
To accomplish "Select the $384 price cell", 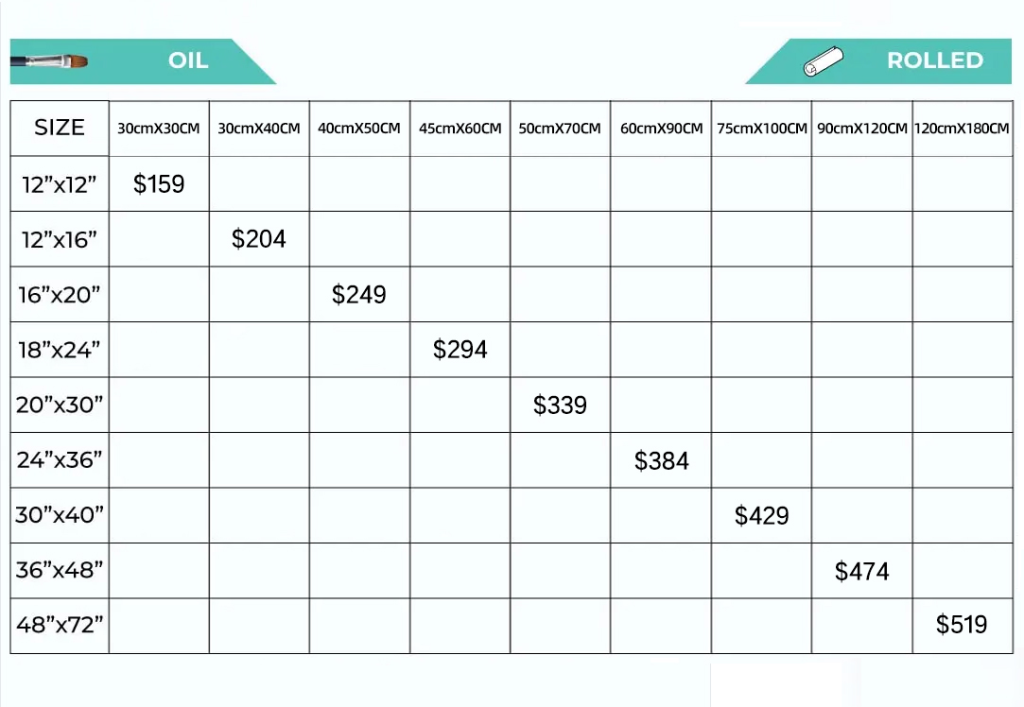I will coord(661,461).
